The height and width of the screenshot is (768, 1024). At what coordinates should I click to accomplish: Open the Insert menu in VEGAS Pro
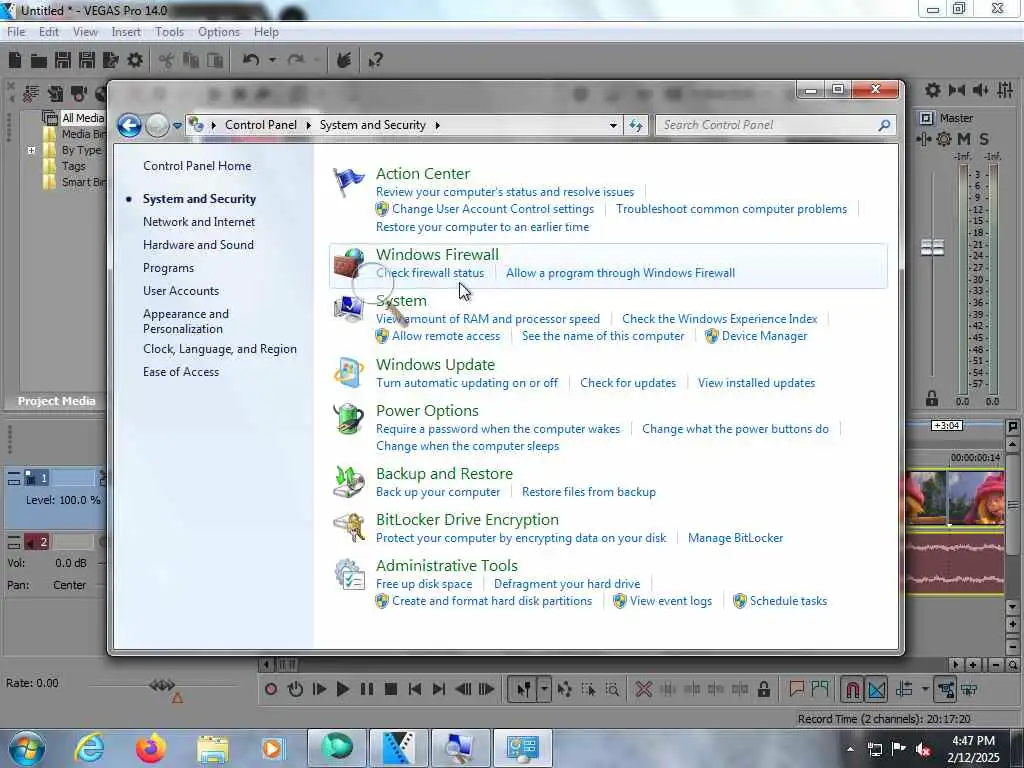pos(126,32)
